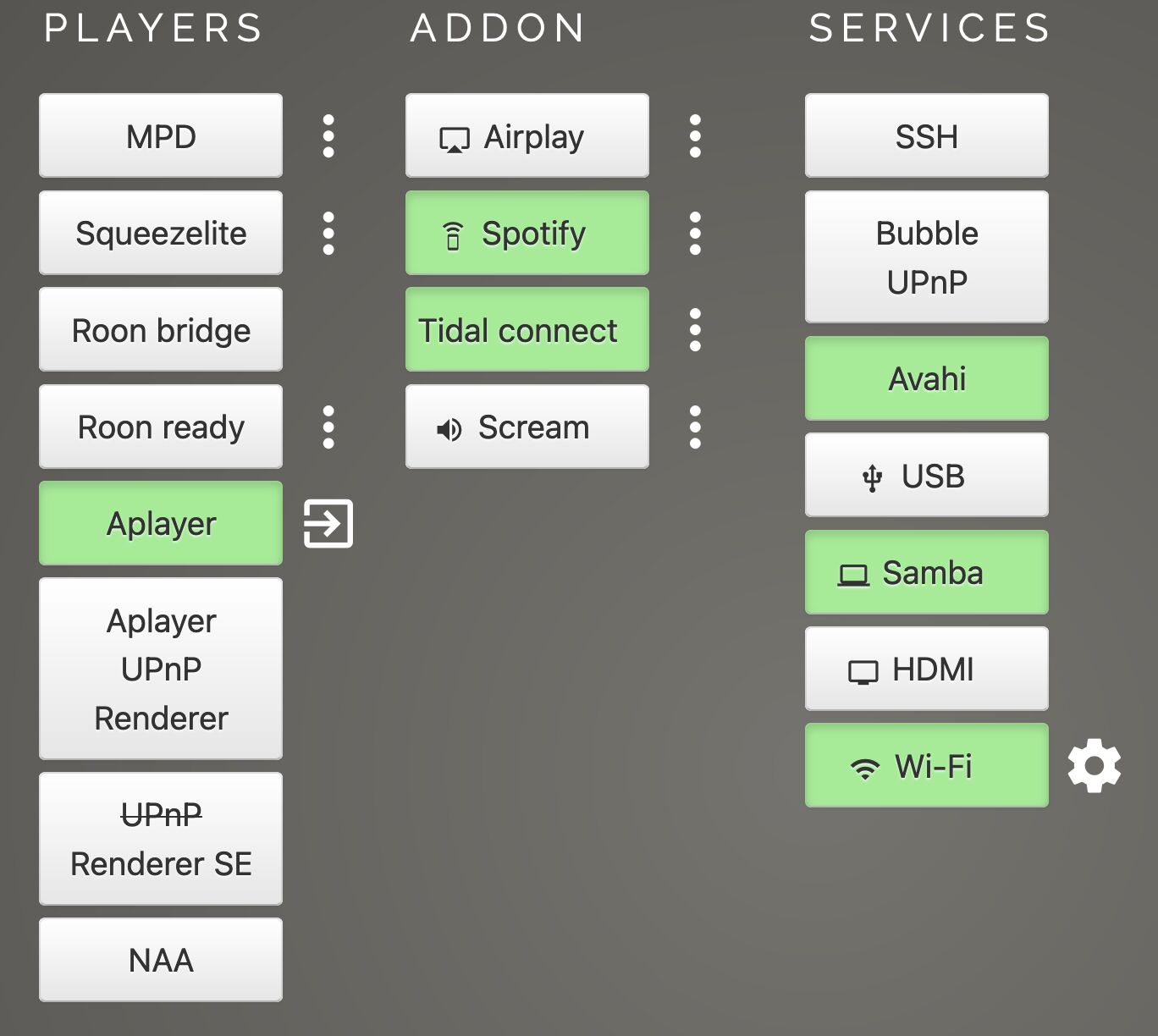
Task: Enable the Bubble UPnP service
Action: click(x=926, y=257)
